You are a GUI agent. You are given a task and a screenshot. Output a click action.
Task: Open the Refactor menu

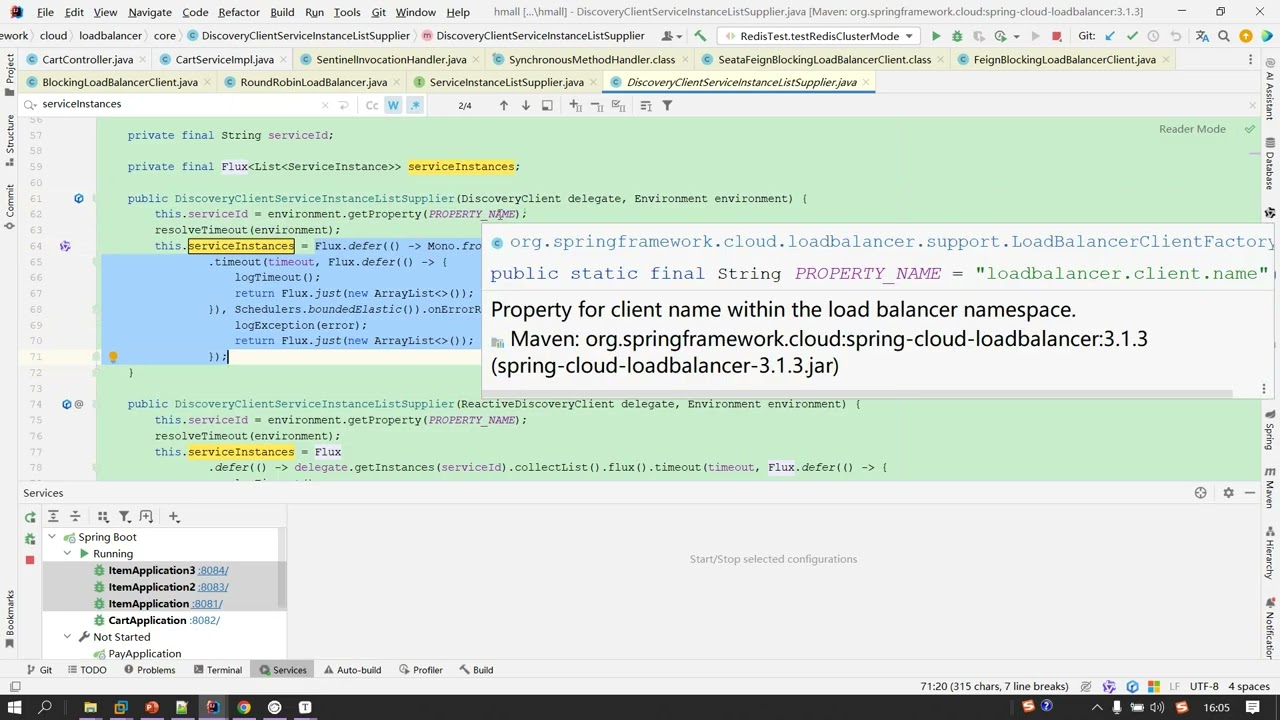(x=239, y=12)
